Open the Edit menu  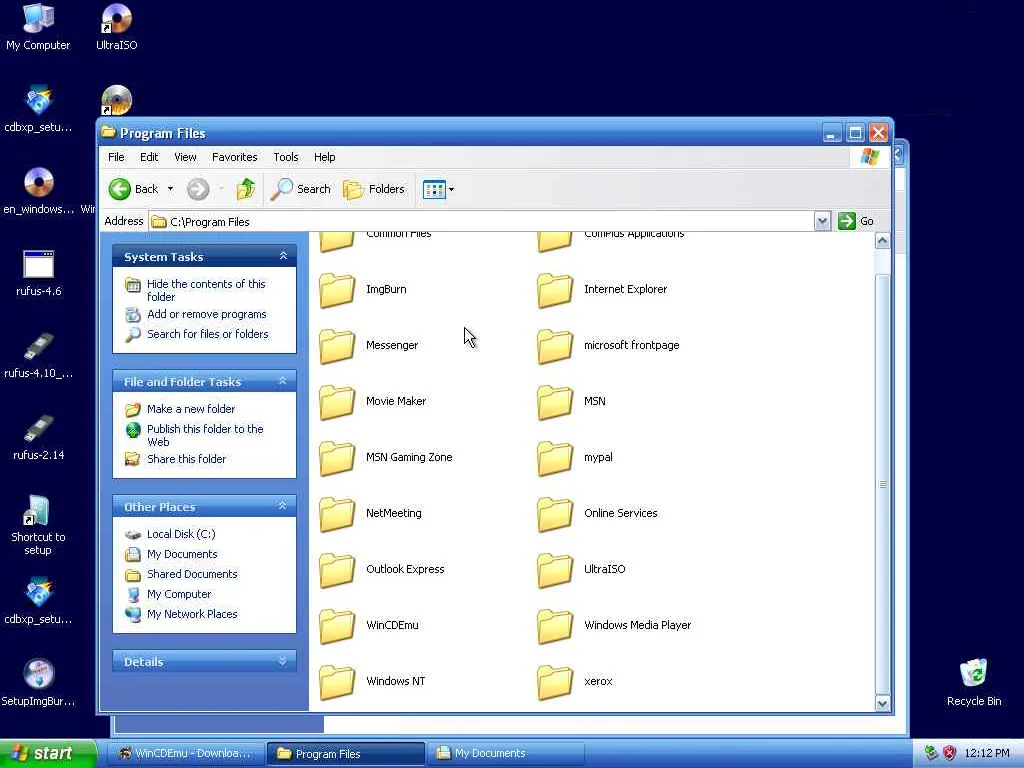point(149,157)
